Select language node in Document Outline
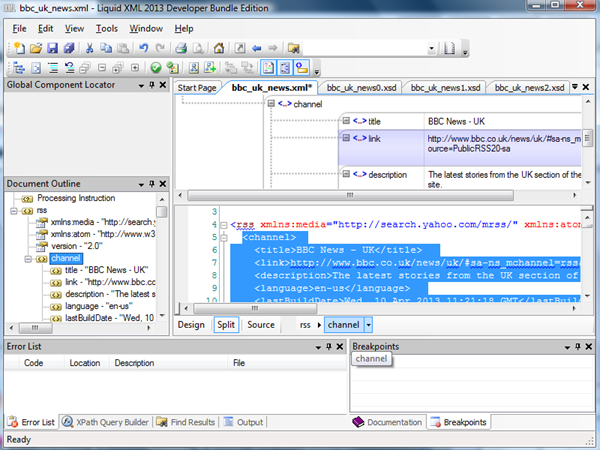The height and width of the screenshot is (450, 600). (x=99, y=306)
